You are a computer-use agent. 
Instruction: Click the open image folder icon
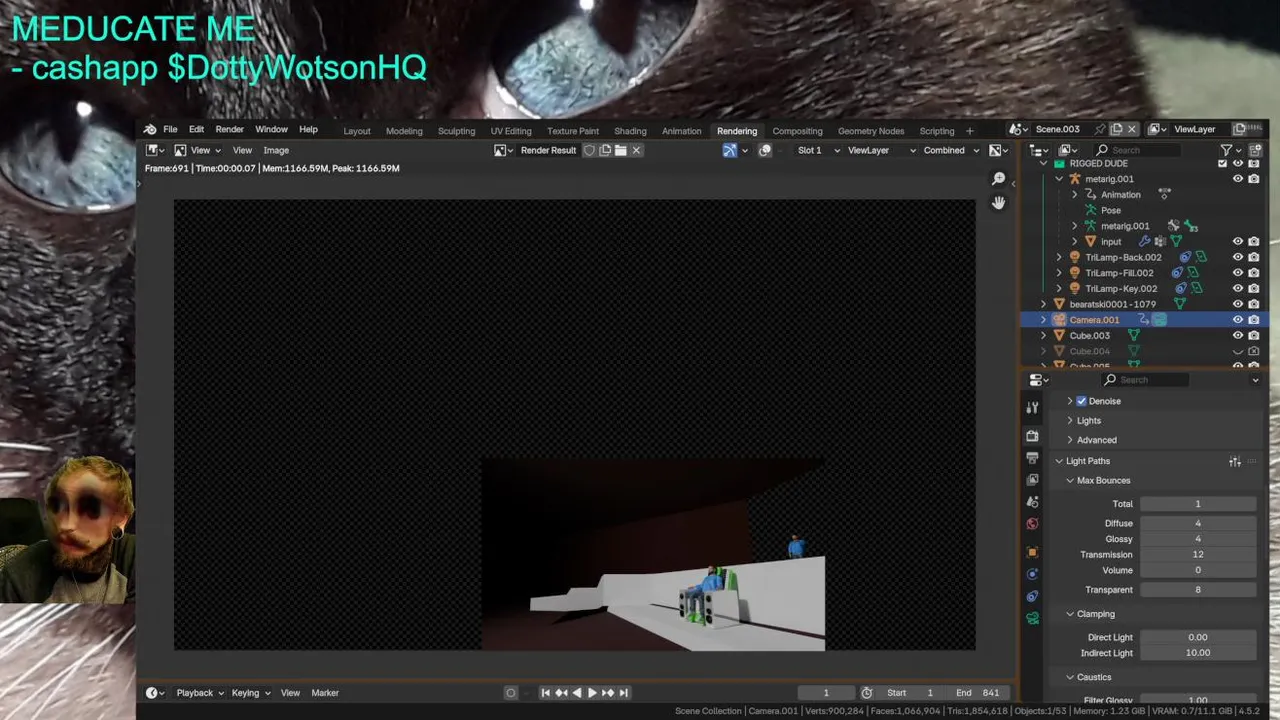(x=621, y=150)
